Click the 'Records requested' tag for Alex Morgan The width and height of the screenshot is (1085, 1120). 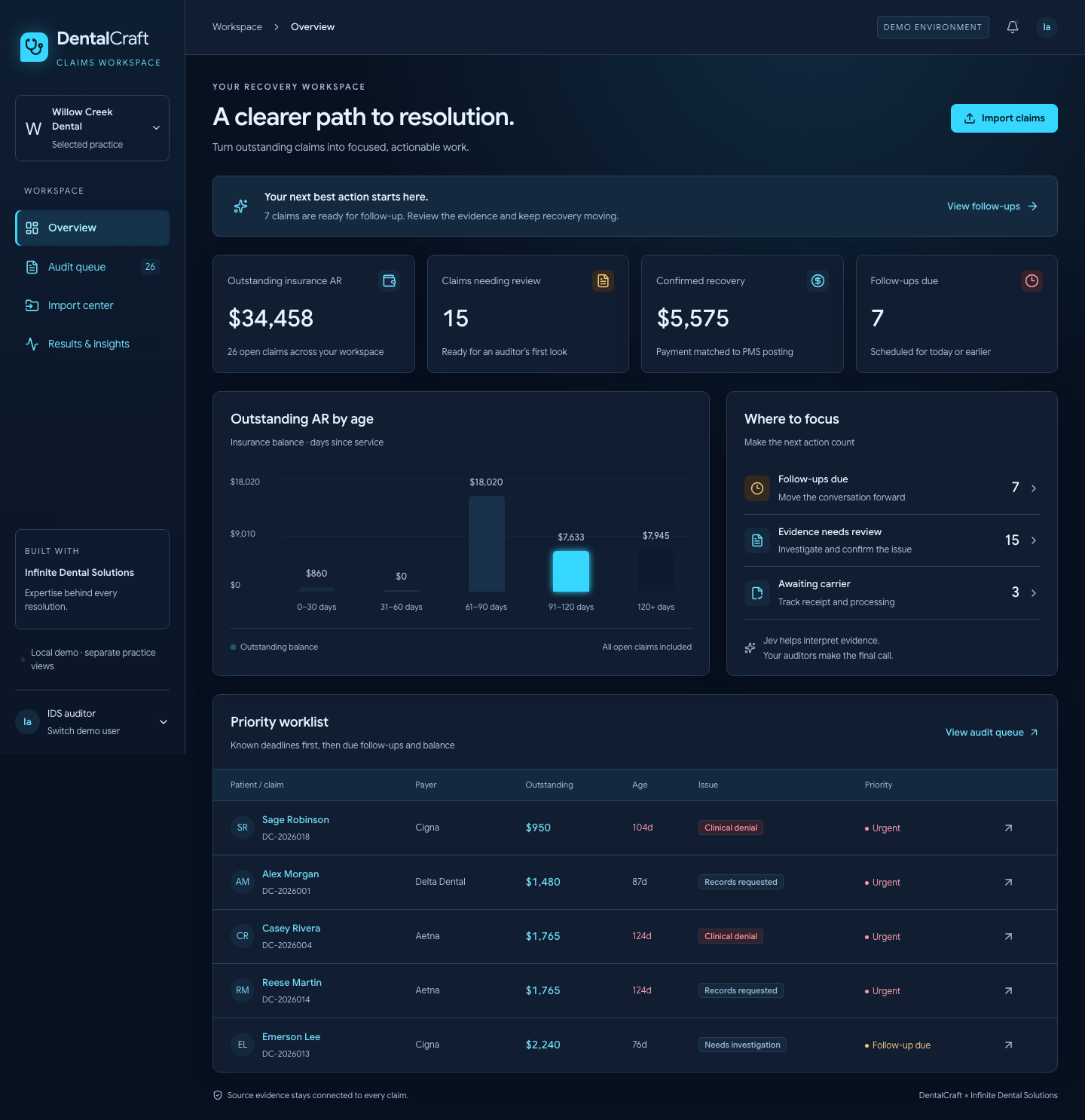(x=741, y=882)
